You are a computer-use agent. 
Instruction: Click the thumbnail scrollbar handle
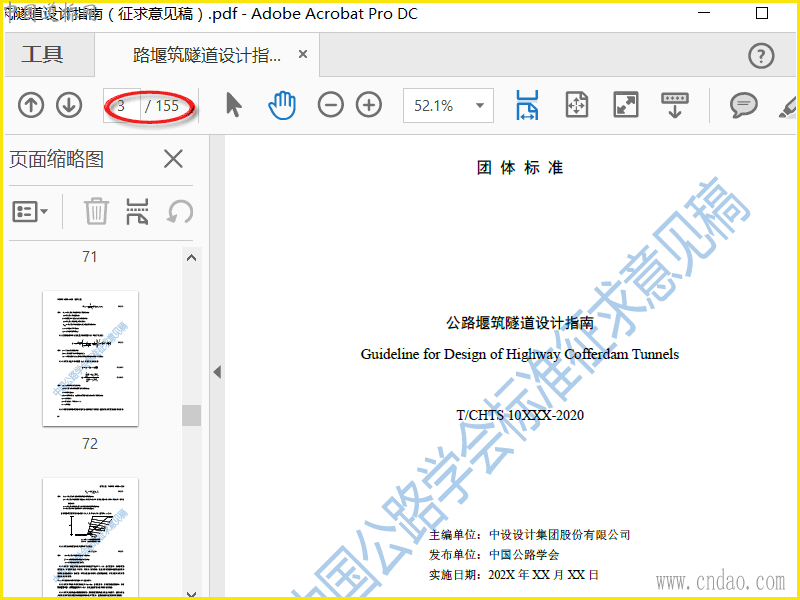click(x=191, y=415)
